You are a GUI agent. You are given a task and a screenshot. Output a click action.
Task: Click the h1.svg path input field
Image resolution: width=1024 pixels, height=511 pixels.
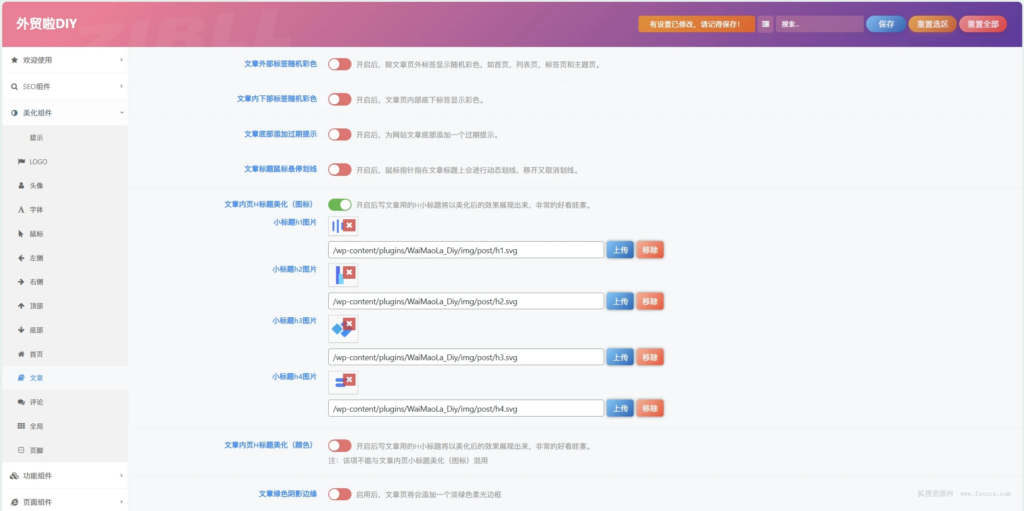pyautogui.click(x=466, y=250)
